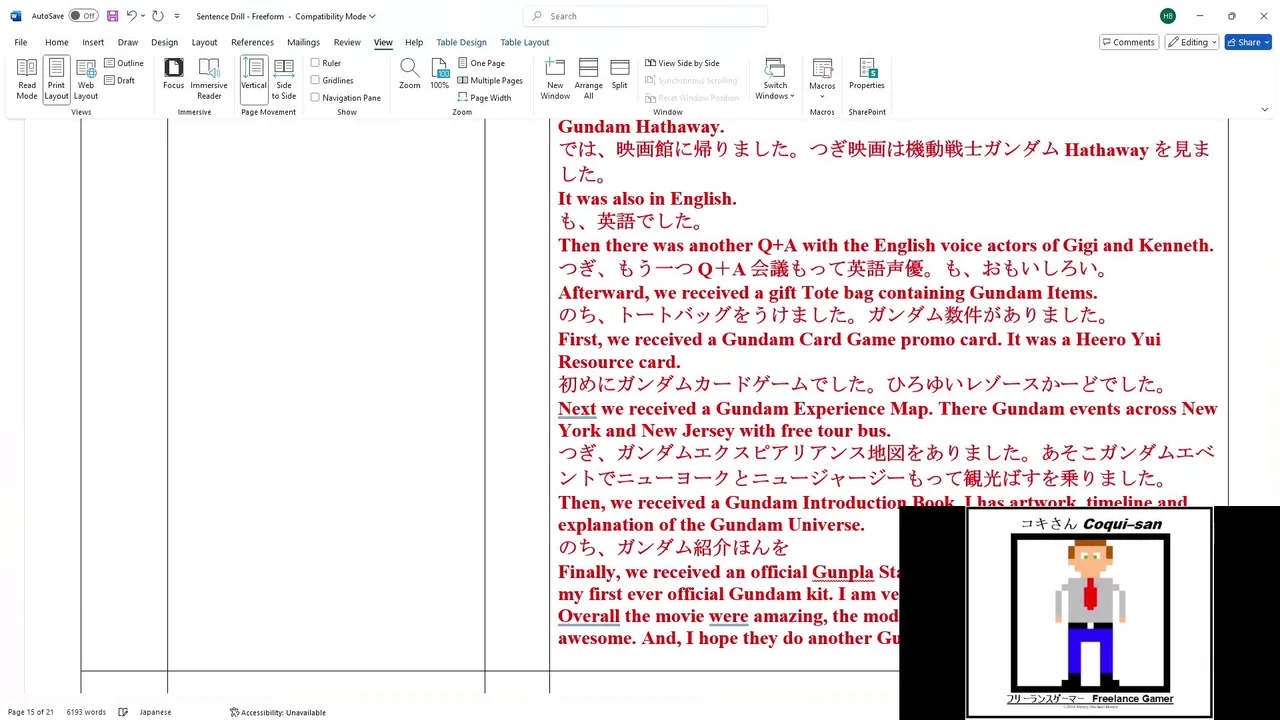This screenshot has width=1280, height=720.
Task: Open the Undo history dropdown arrow
Action: [143, 16]
